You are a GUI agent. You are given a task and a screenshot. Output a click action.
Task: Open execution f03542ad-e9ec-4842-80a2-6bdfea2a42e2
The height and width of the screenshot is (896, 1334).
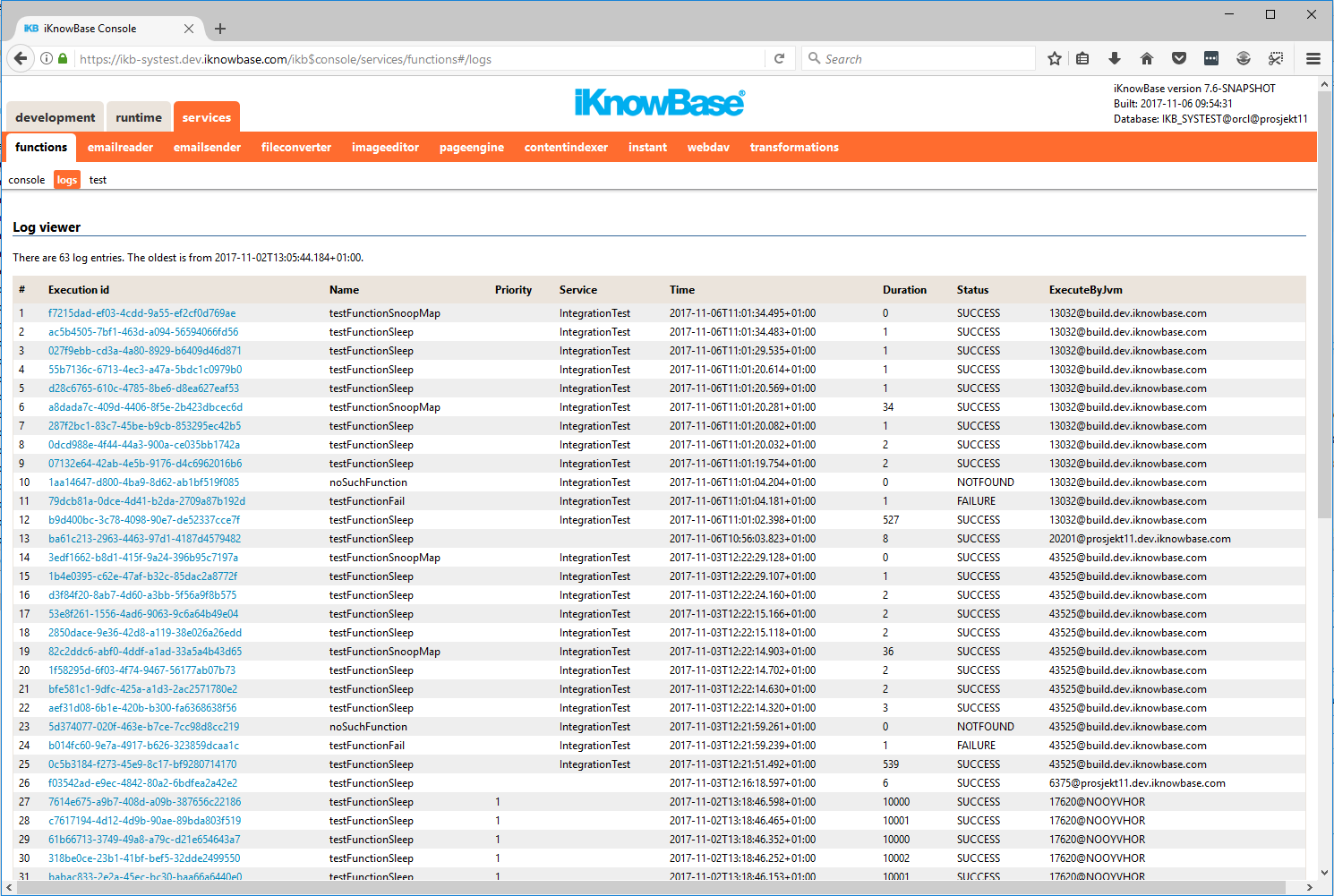pyautogui.click(x=142, y=783)
